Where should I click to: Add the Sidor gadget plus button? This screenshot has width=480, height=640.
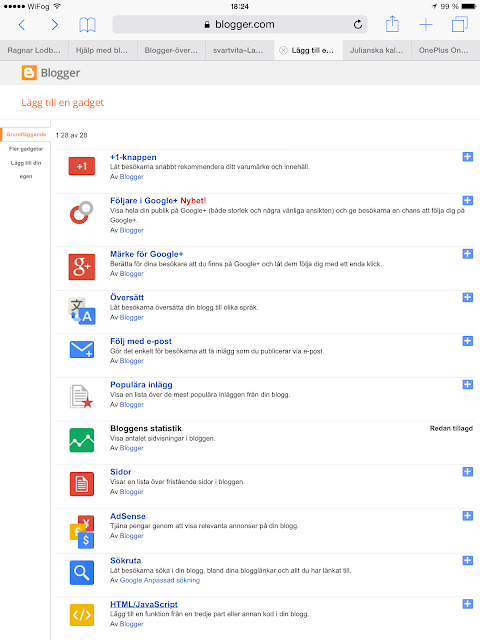pos(468,472)
